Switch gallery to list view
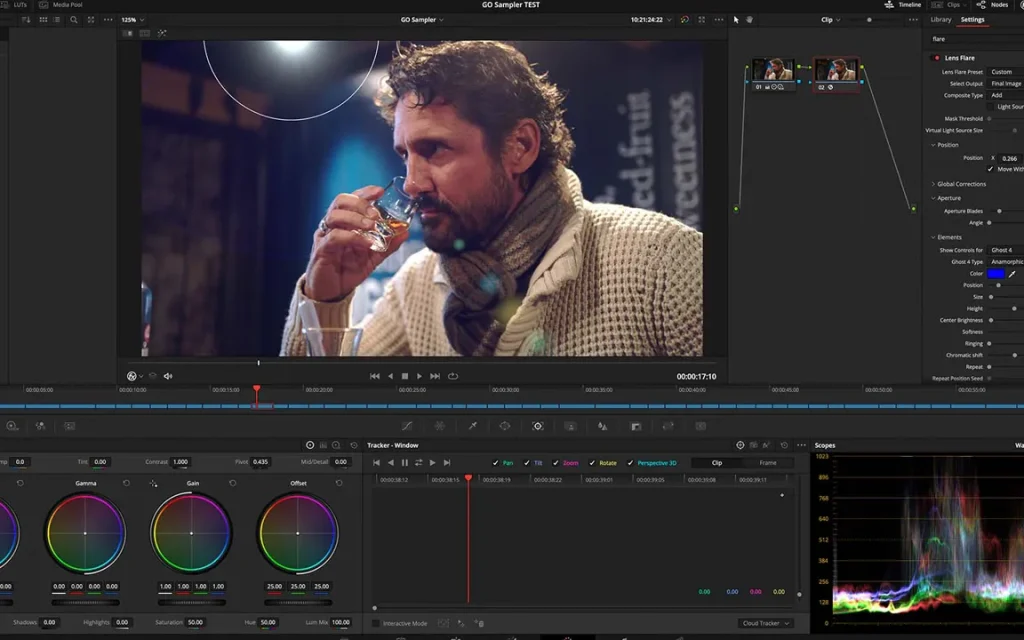 coord(57,20)
